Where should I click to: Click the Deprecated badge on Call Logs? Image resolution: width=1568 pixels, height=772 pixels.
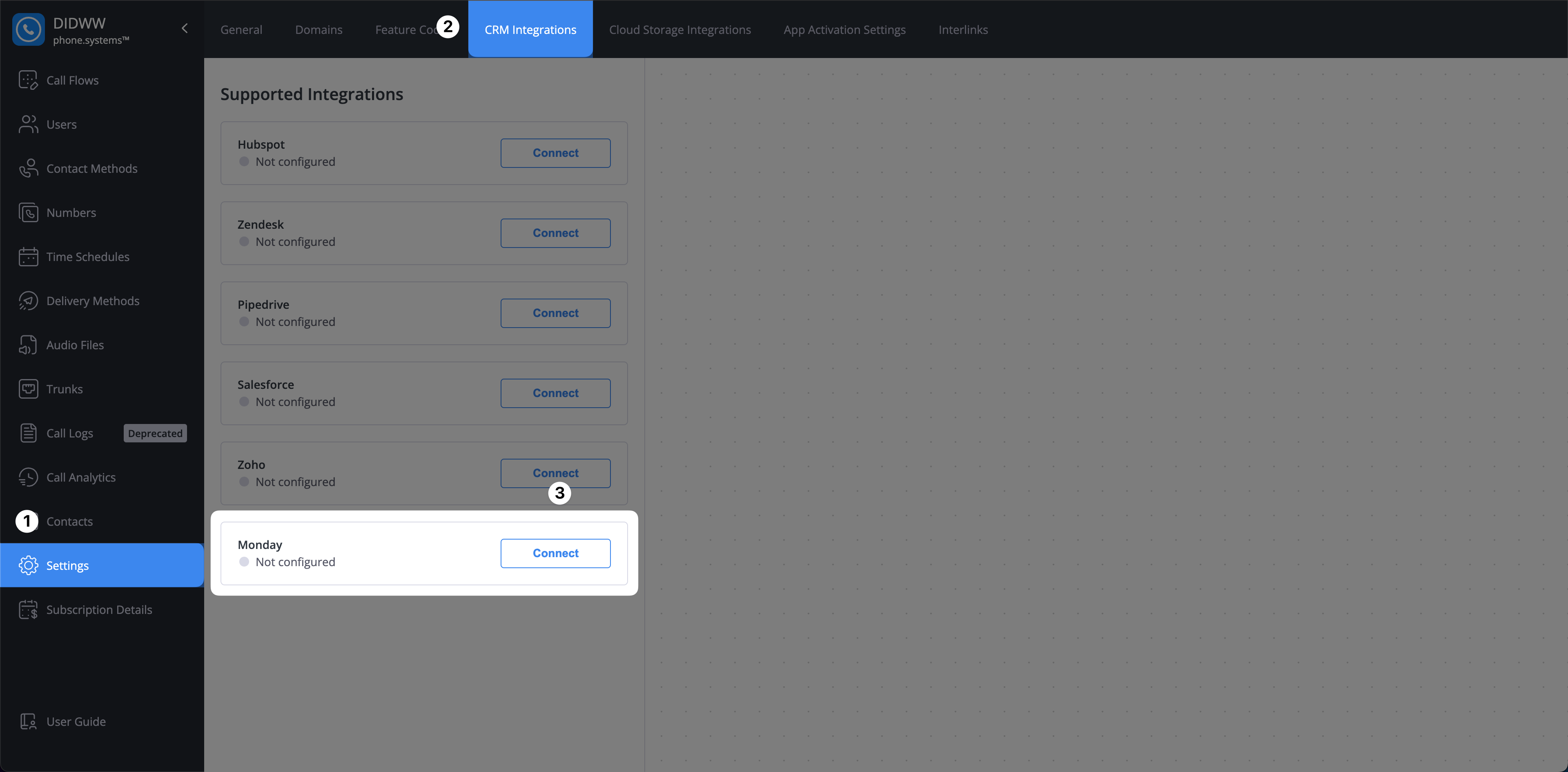[x=155, y=433]
